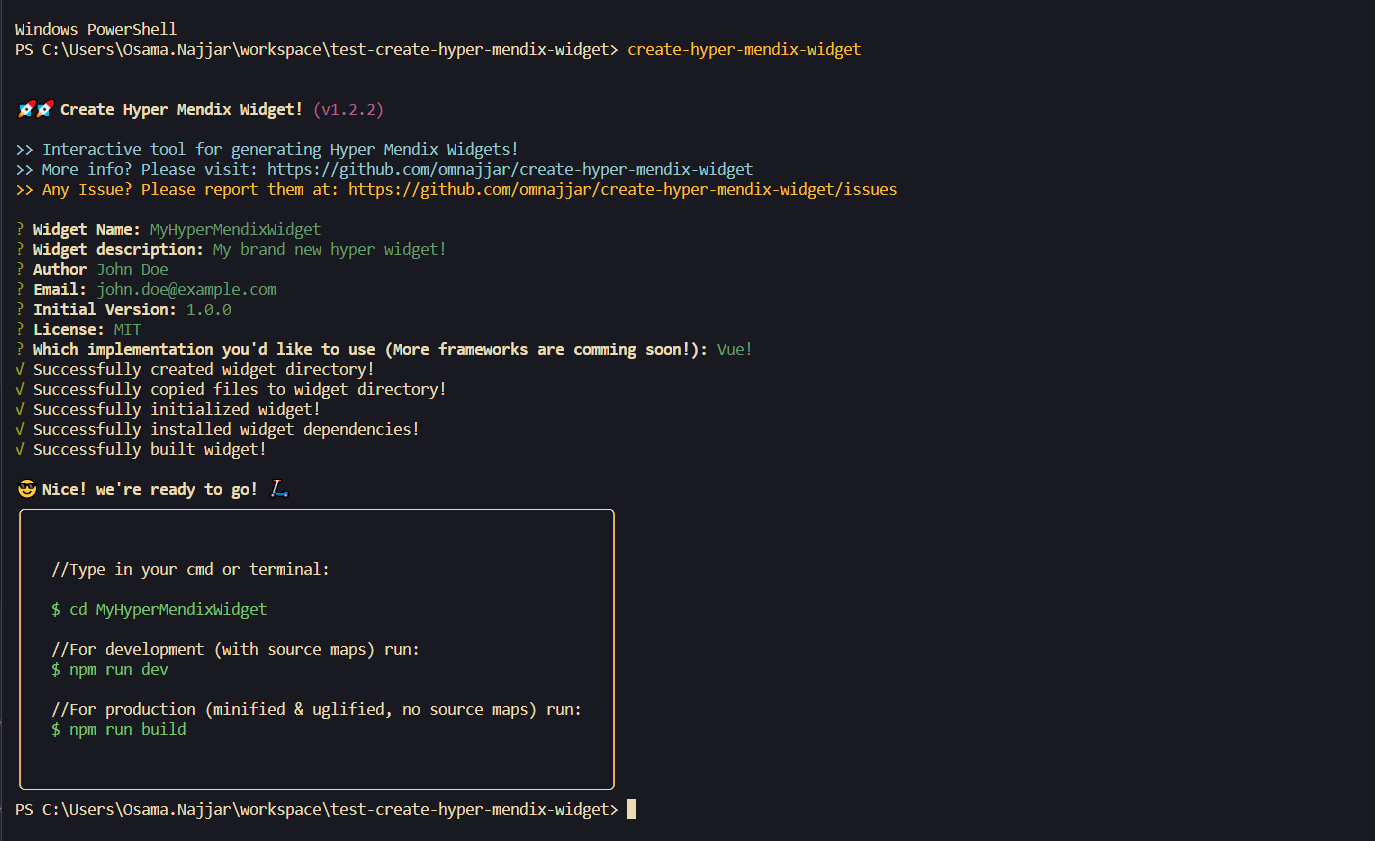Click the comment '//Type in your cmd or terminal:'
Image resolution: width=1375 pixels, height=841 pixels.
(x=190, y=569)
